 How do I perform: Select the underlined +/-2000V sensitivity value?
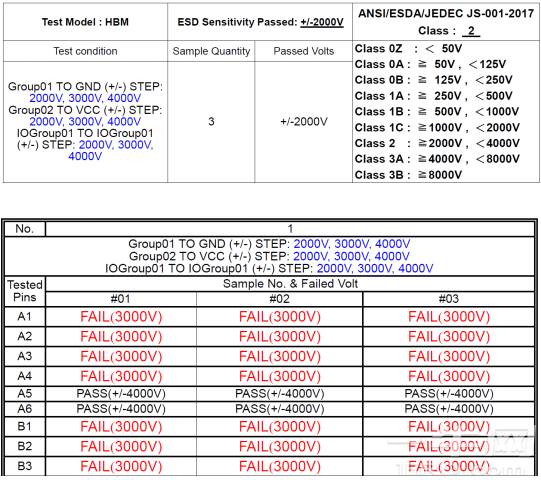322,22
